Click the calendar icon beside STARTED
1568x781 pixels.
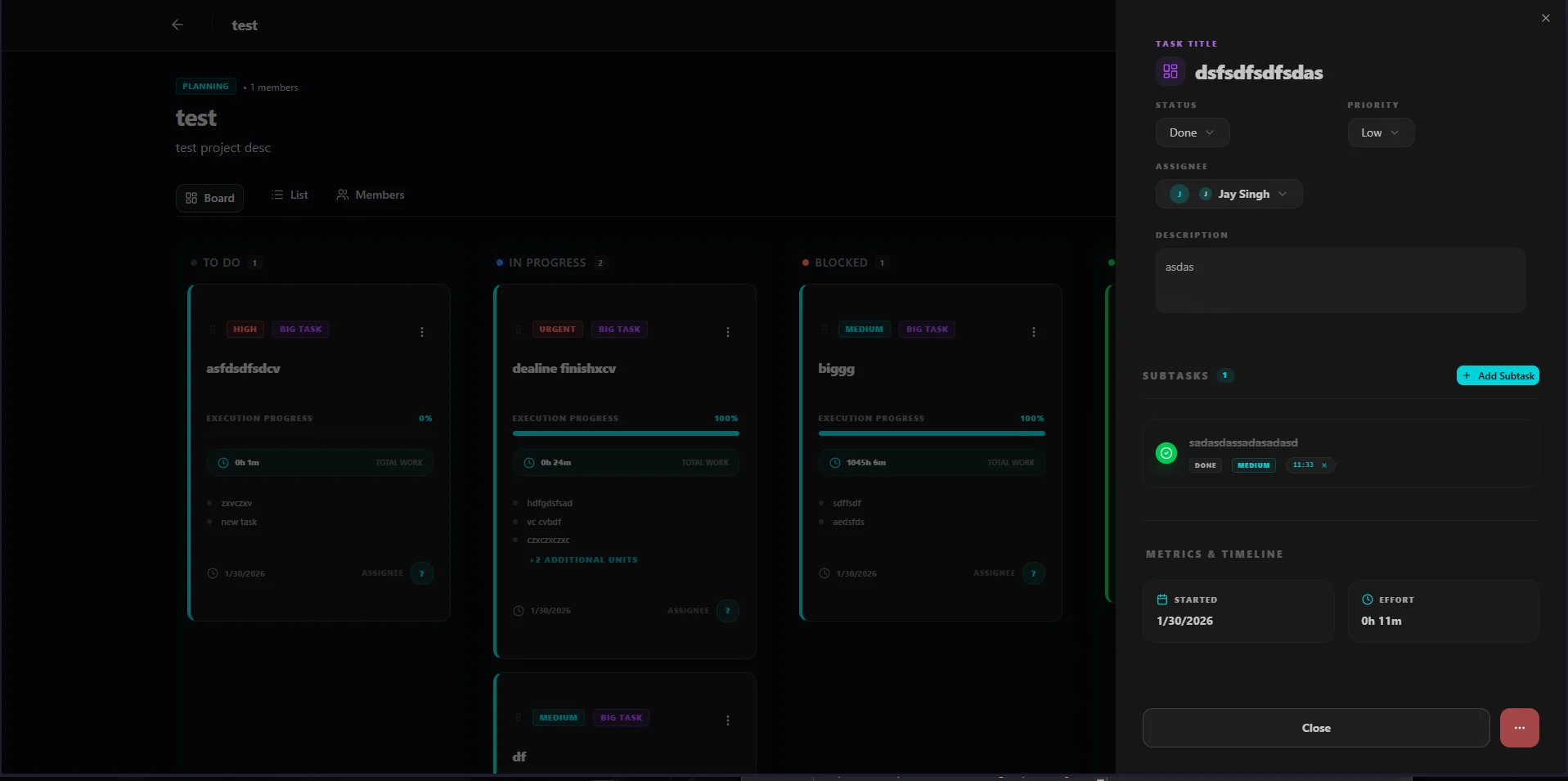pos(1162,599)
